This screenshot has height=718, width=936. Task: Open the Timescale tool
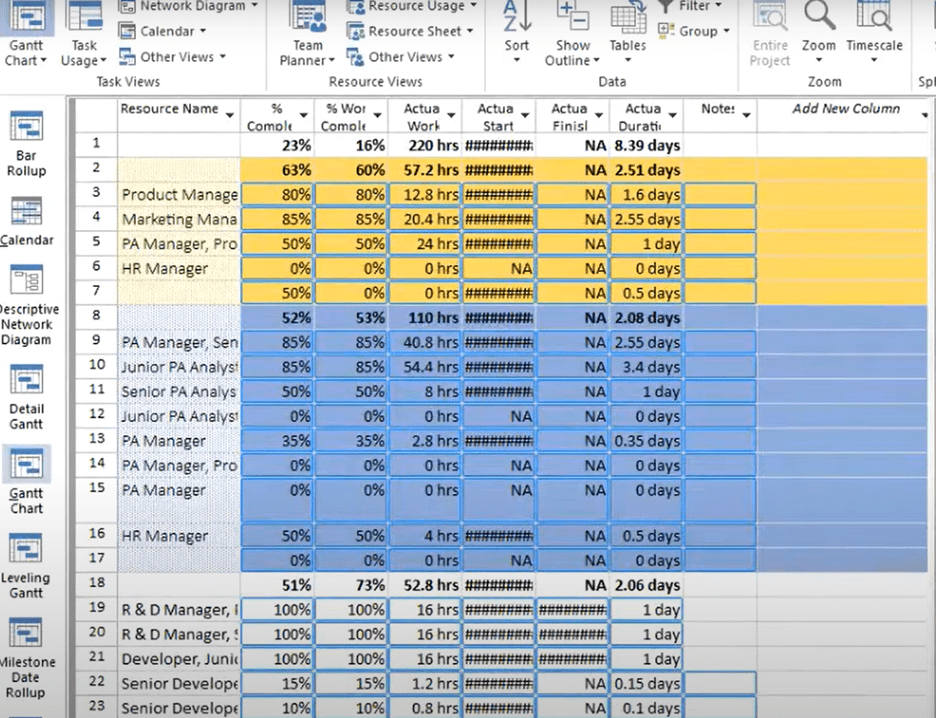[x=874, y=35]
